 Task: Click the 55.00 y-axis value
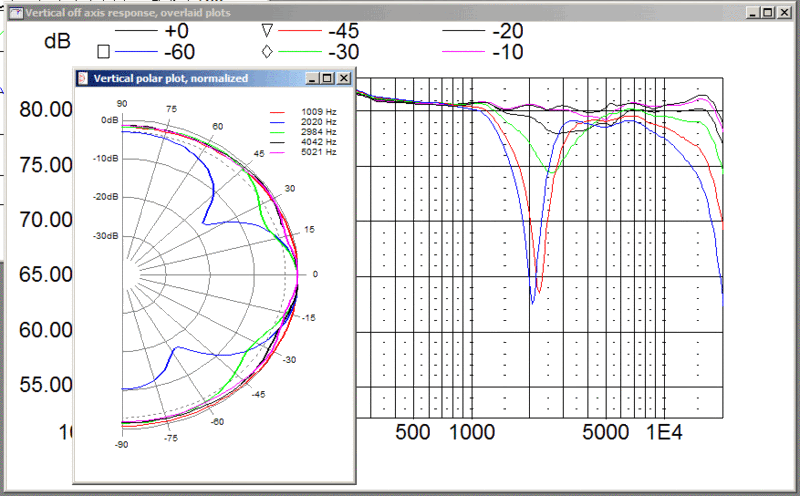coord(46,385)
